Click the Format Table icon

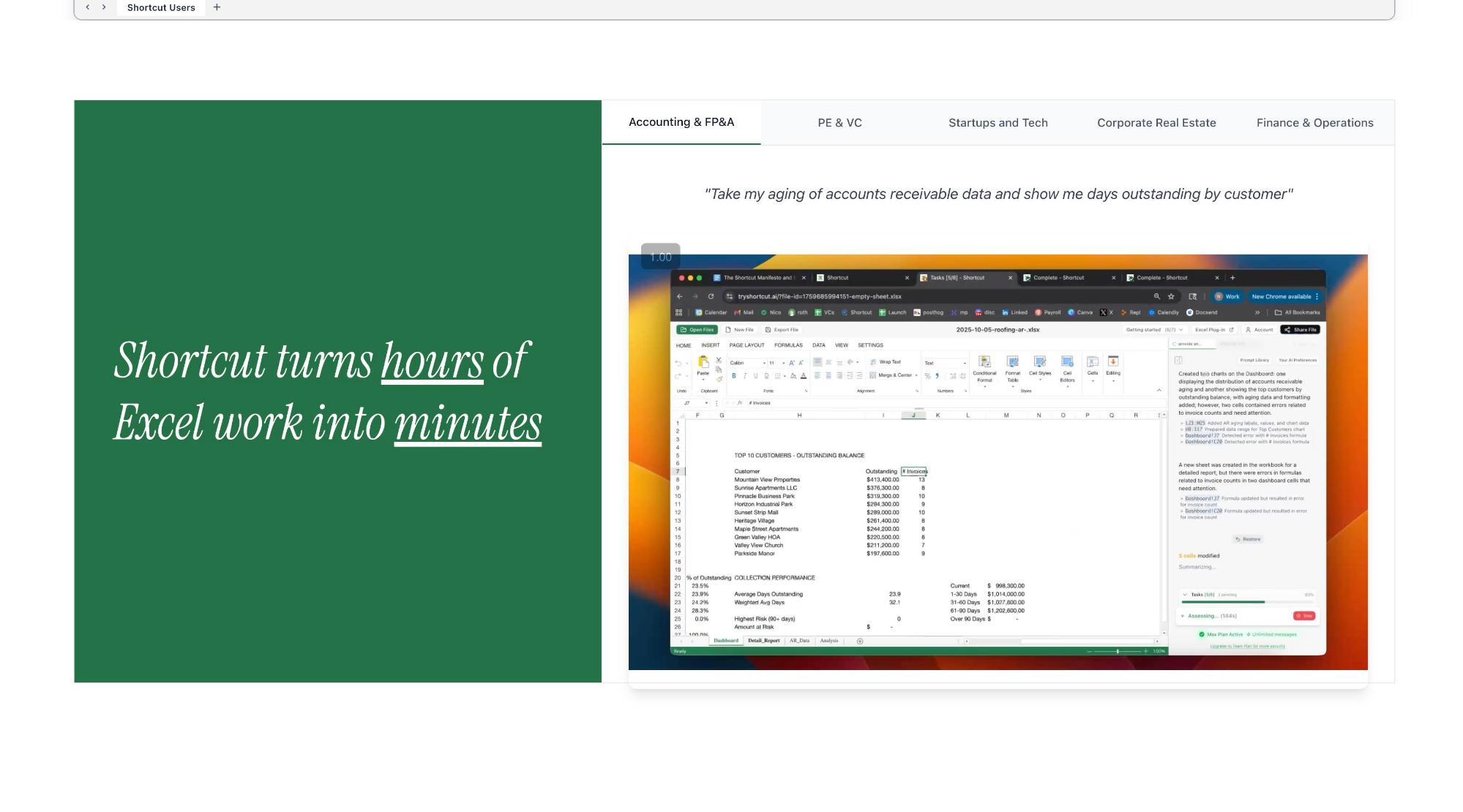[x=1012, y=362]
